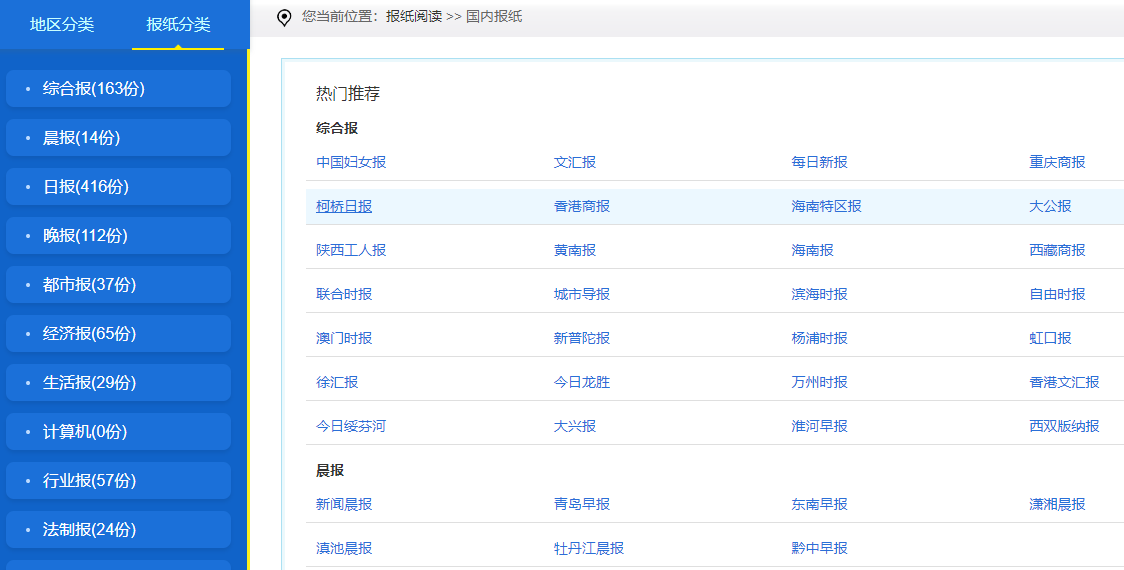Viewport: 1124px width, 570px height.
Task: Click the 滇池晨报 link
Action: pos(344,548)
